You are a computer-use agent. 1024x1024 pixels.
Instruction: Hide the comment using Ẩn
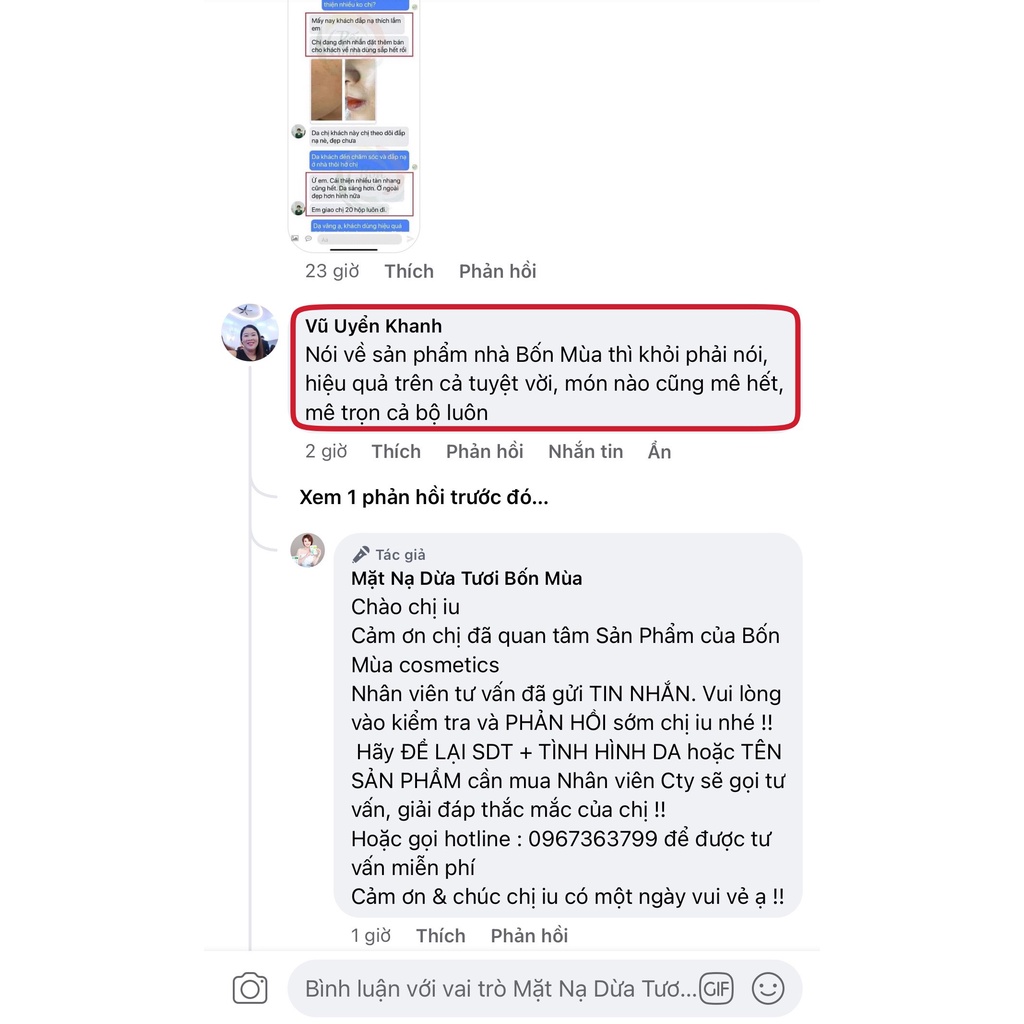(x=660, y=451)
